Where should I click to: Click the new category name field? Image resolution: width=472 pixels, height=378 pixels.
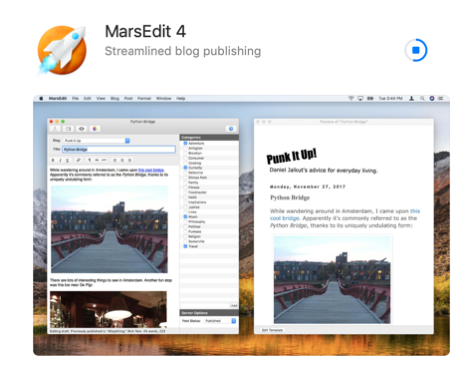(x=205, y=305)
